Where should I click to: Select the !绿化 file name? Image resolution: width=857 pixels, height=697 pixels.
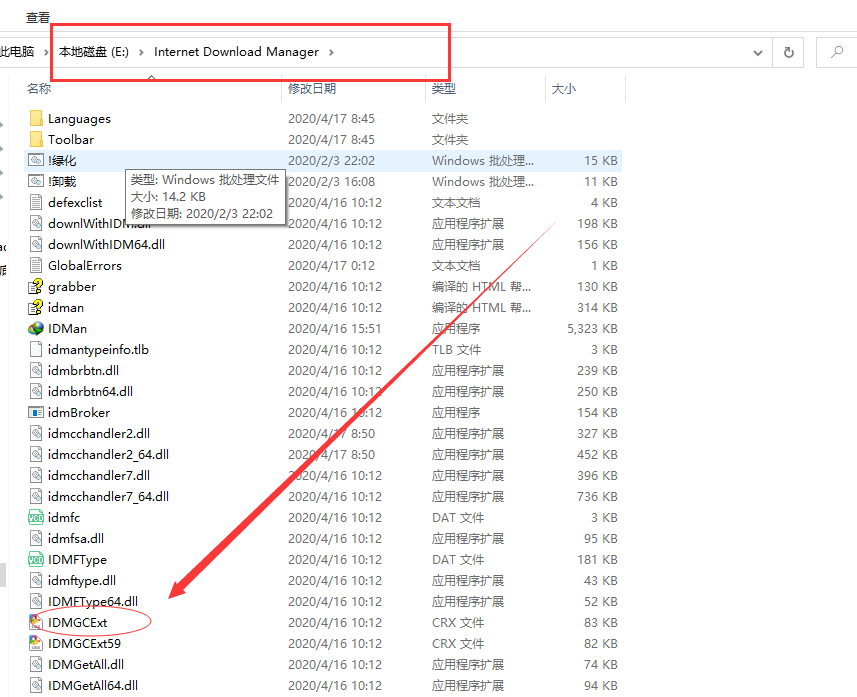coord(62,160)
